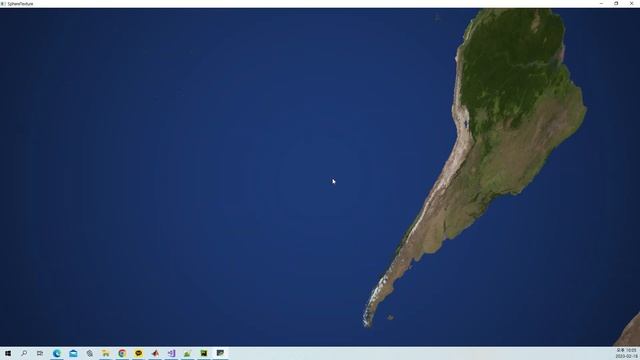
Task: Open the Windows Start menu
Action: [8, 353]
